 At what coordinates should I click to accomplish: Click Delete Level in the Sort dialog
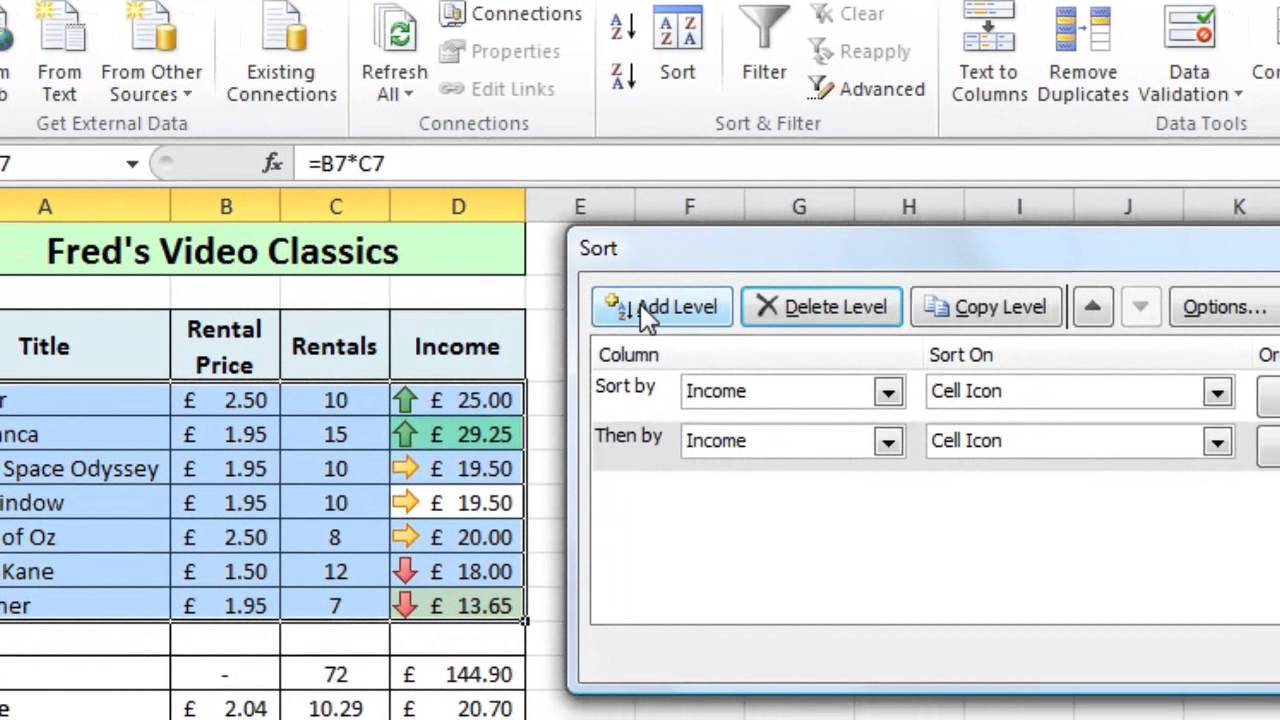(821, 307)
